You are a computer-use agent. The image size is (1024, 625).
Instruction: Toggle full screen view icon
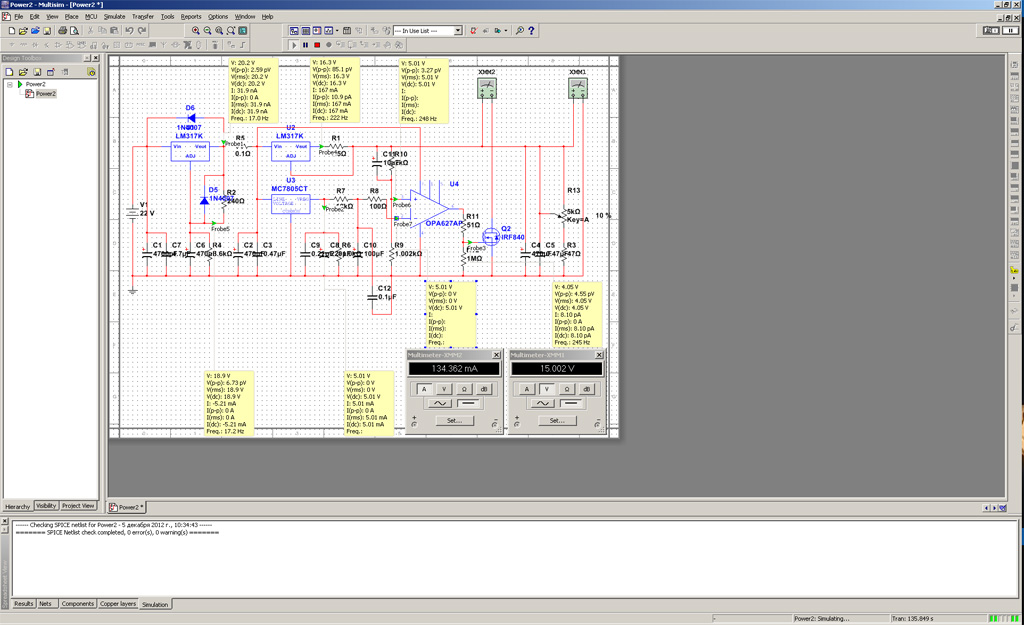pos(243,31)
